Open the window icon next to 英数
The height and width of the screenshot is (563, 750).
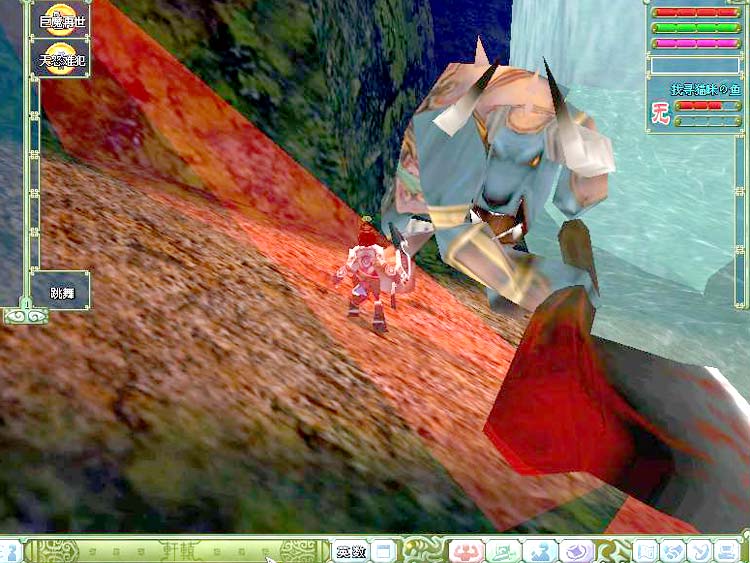[x=384, y=551]
